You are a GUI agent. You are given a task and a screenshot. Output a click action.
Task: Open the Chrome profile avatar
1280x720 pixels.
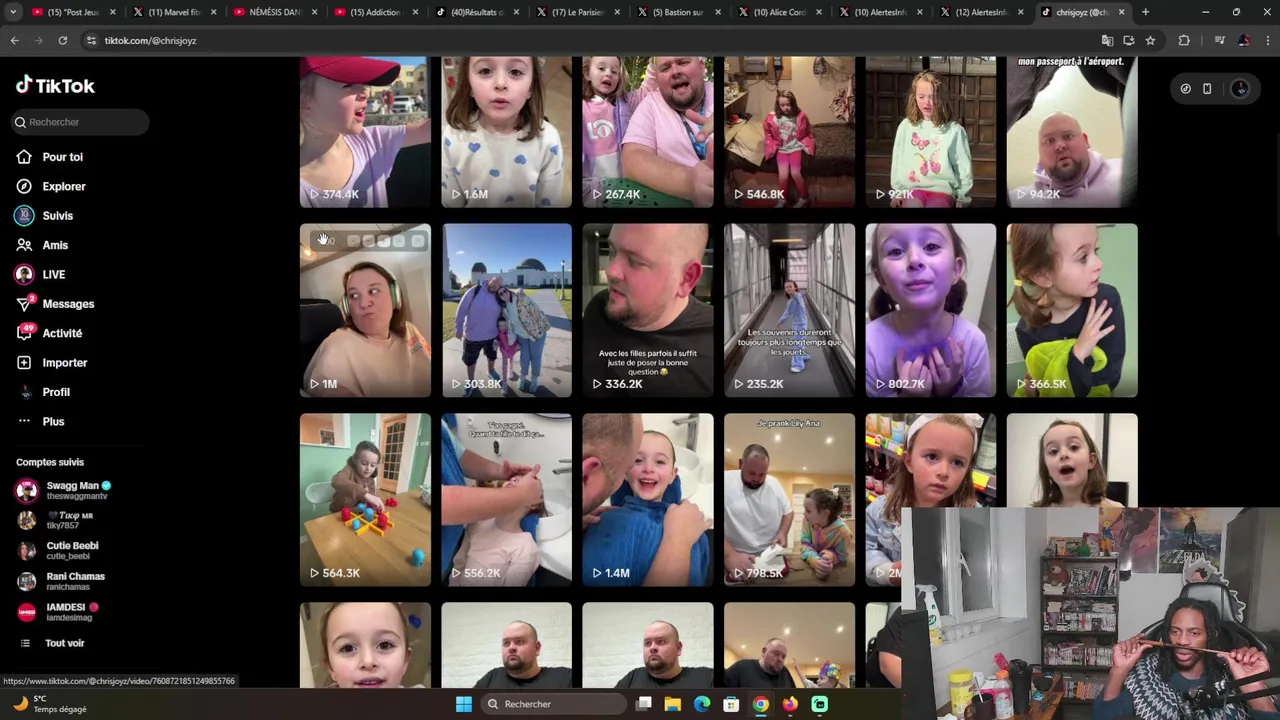pyautogui.click(x=1243, y=40)
